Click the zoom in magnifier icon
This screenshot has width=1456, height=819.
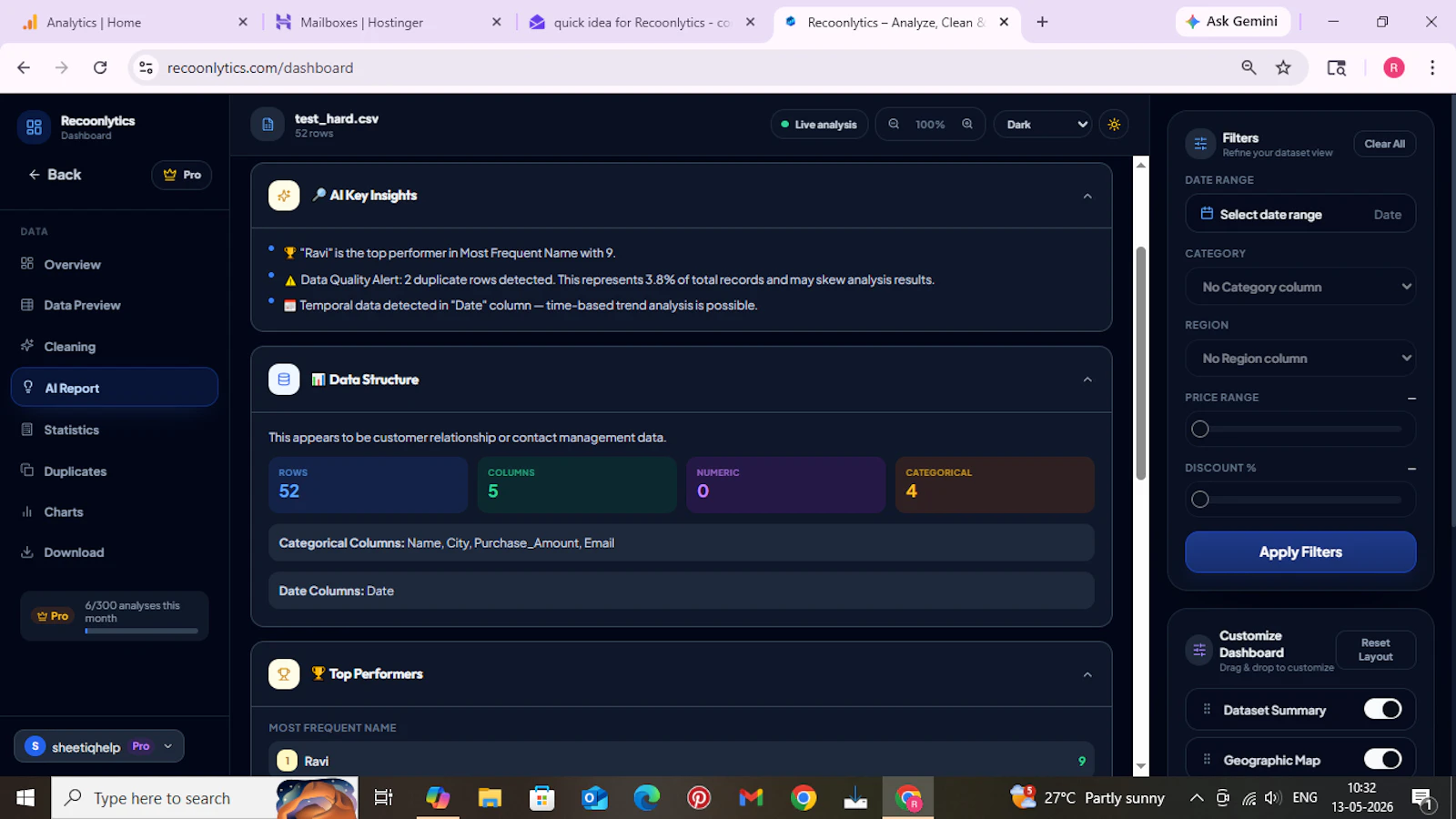pos(967,124)
